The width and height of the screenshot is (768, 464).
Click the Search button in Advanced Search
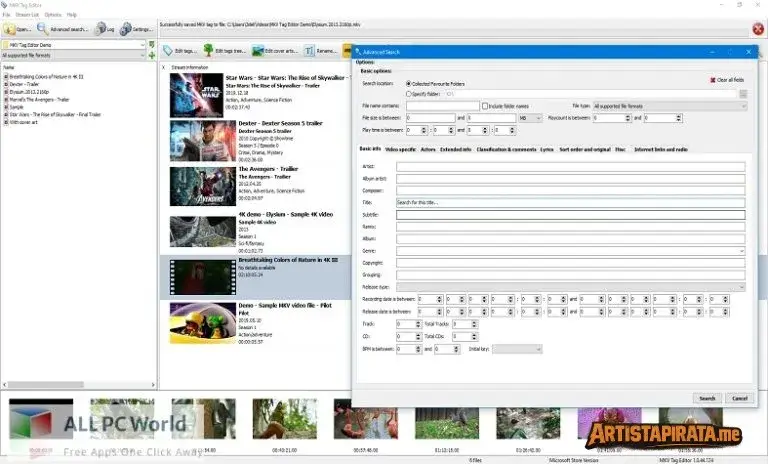tap(707, 398)
